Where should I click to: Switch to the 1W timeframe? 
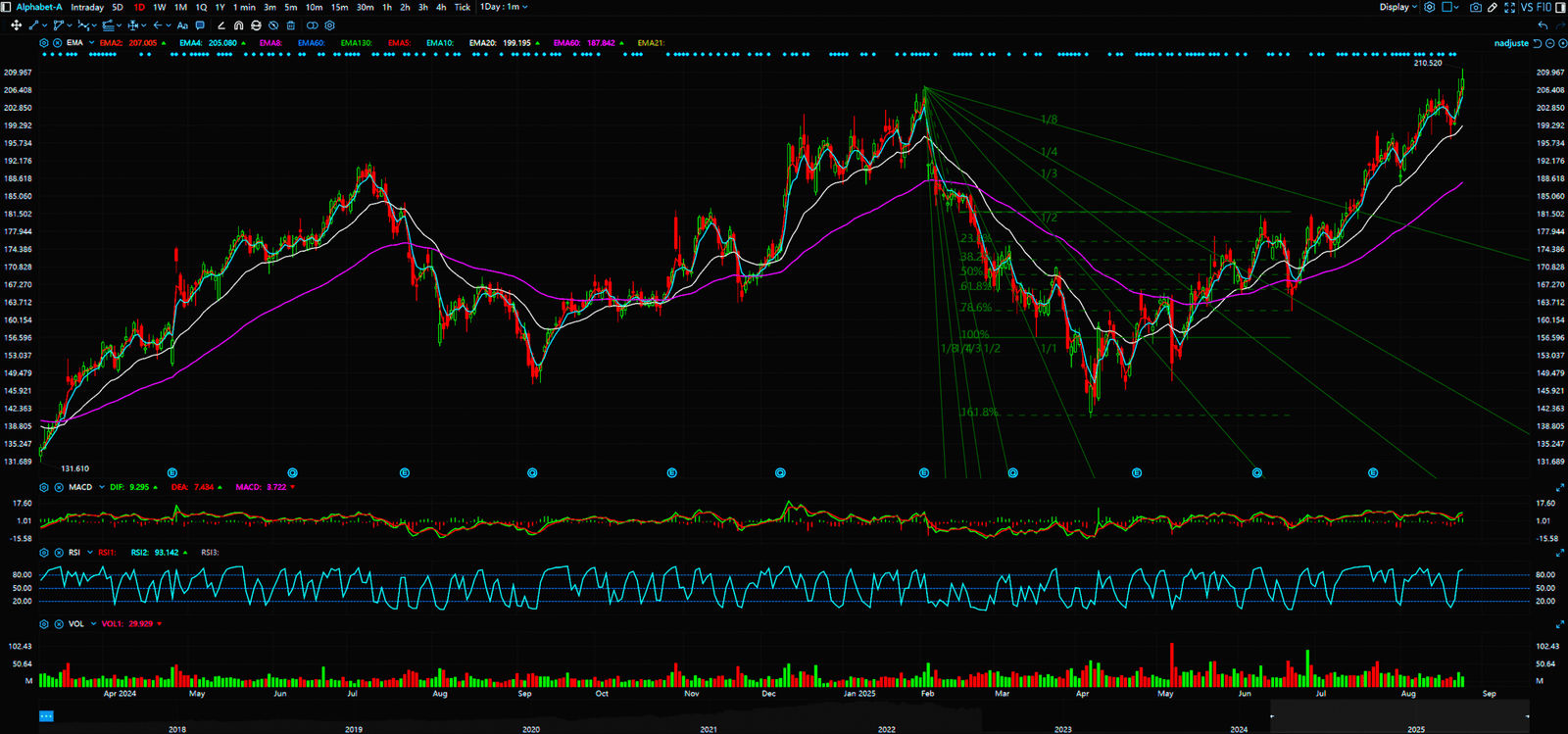[x=159, y=7]
